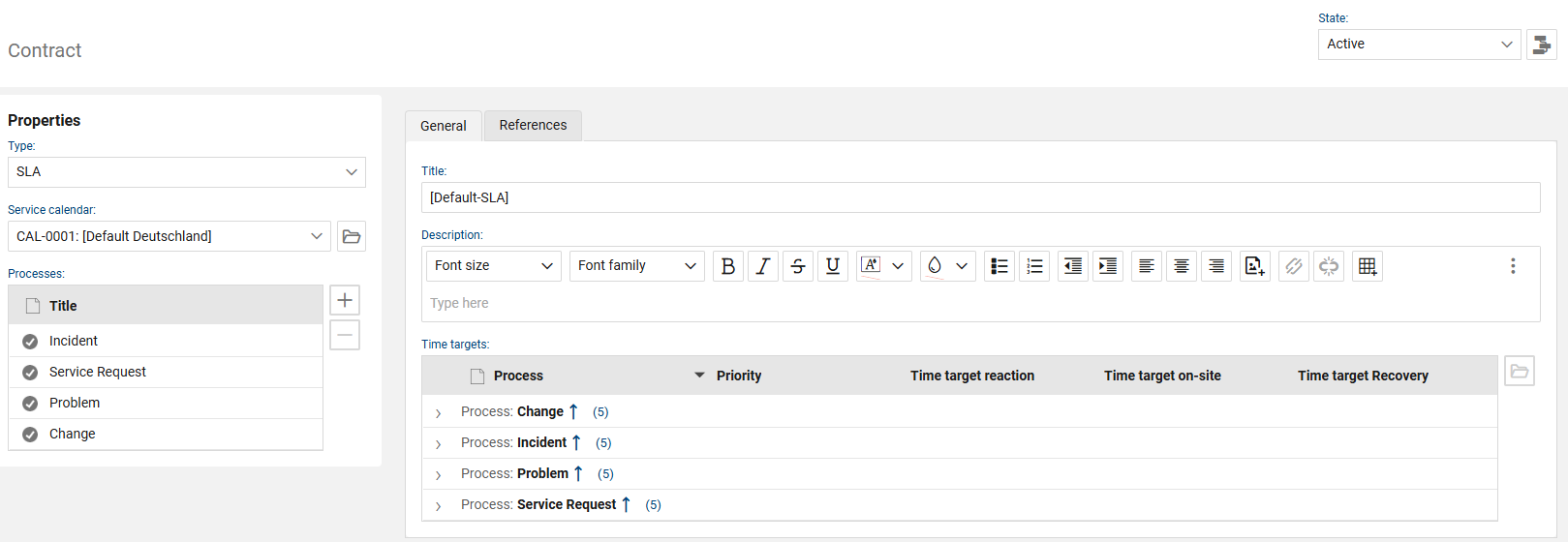Center align text
1568x542 pixels.
[1182, 266]
